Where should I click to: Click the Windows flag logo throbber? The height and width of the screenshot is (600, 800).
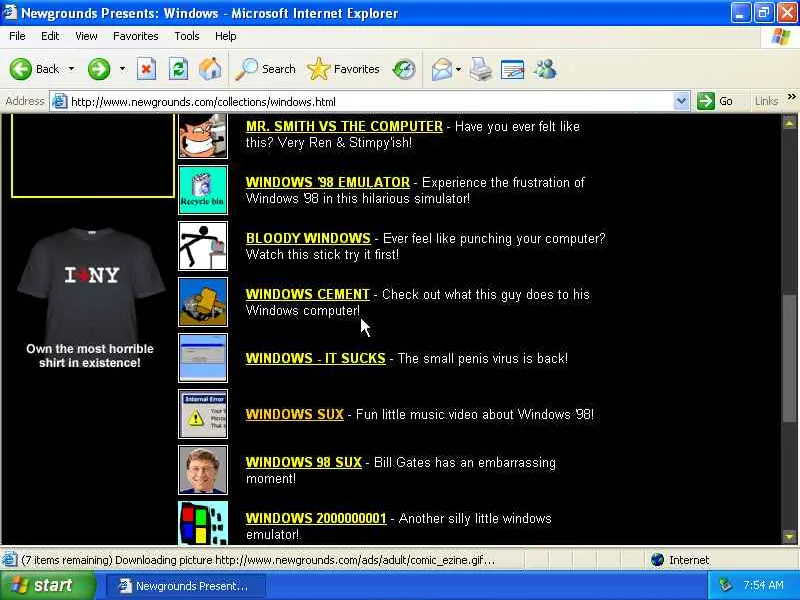click(781, 36)
